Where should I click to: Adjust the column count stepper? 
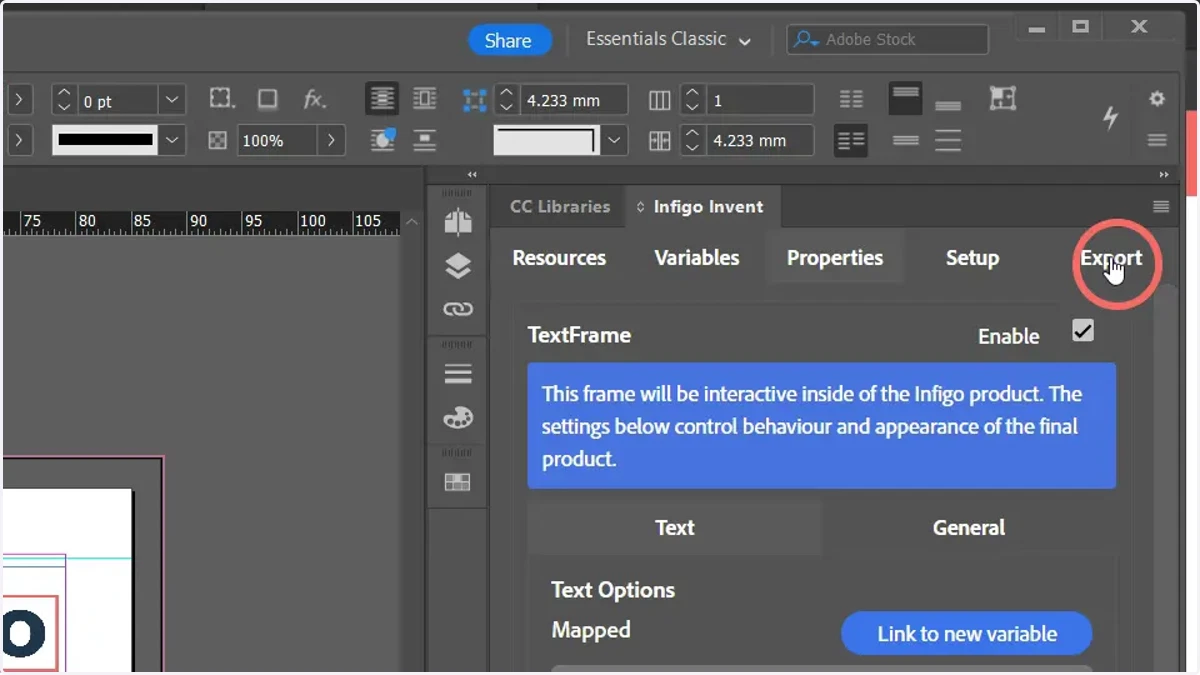tap(692, 99)
